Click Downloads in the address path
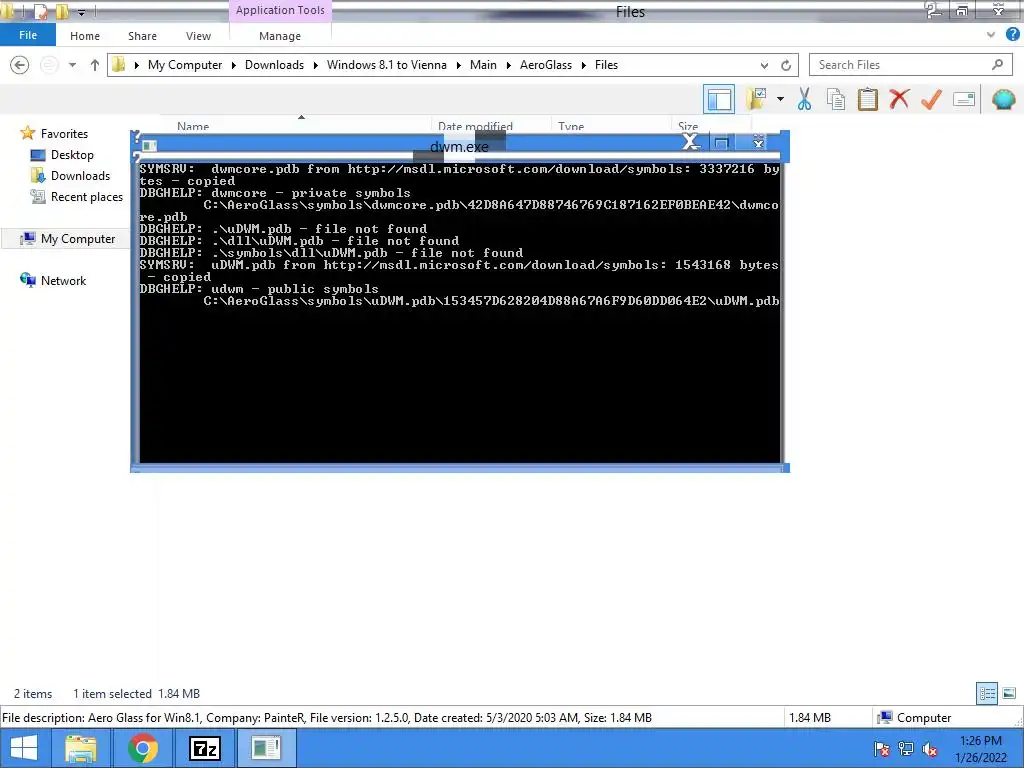 (x=274, y=65)
